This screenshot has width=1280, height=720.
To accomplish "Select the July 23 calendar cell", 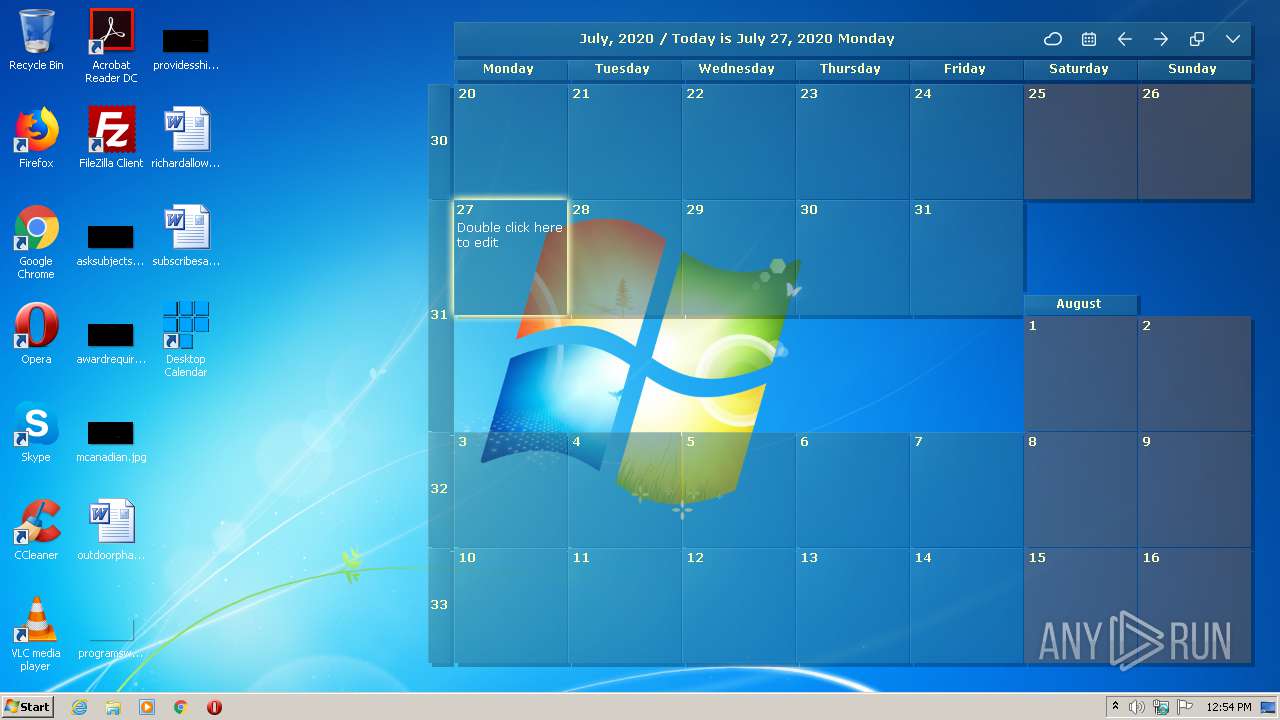I will point(852,142).
